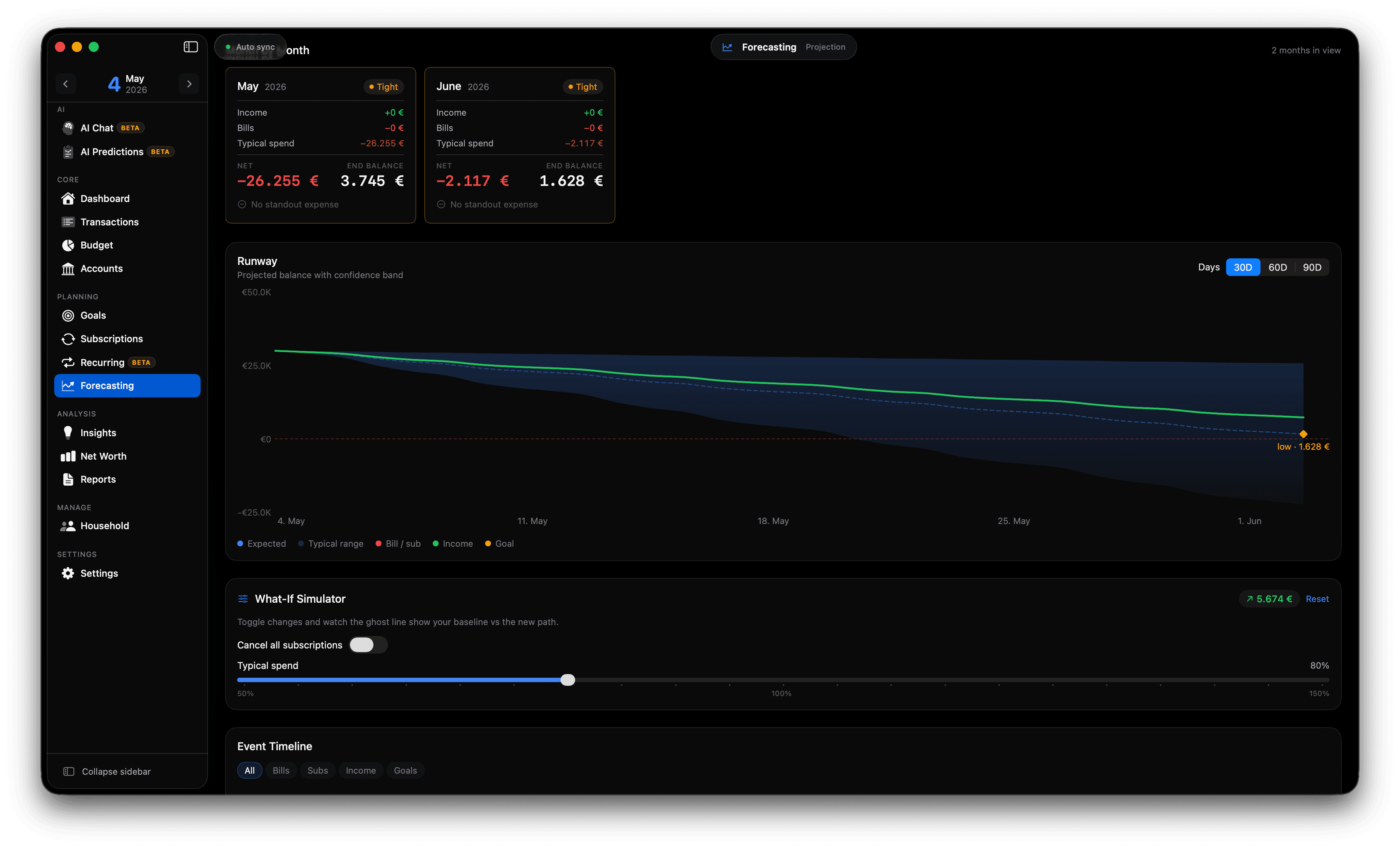Click the Net Worth bars icon

point(68,456)
